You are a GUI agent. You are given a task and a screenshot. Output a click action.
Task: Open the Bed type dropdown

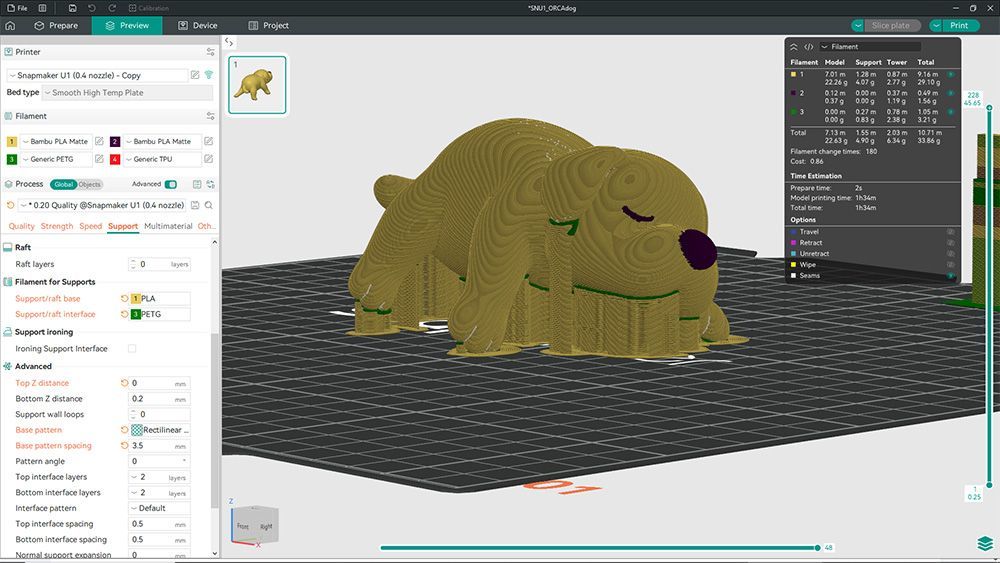(128, 92)
